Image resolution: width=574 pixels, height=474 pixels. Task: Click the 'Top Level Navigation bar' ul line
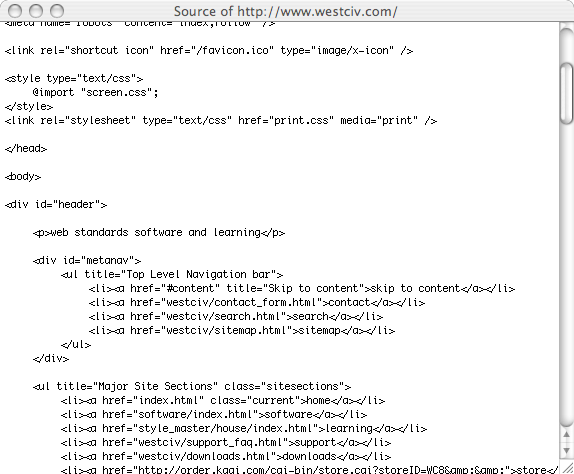pyautogui.click(x=172, y=274)
